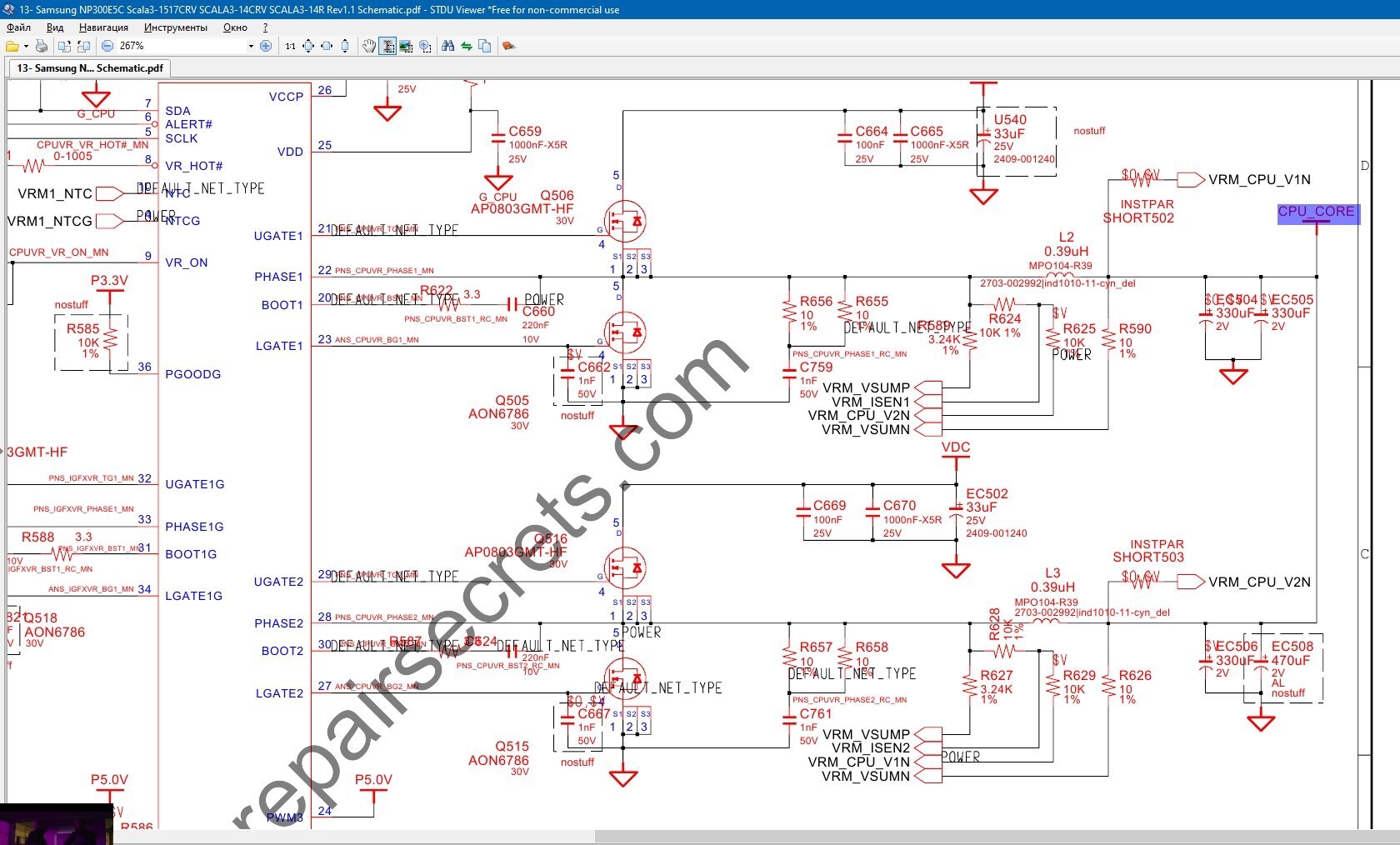The height and width of the screenshot is (845, 1400).
Task: Enable the Hand pan tool
Action: point(369,46)
